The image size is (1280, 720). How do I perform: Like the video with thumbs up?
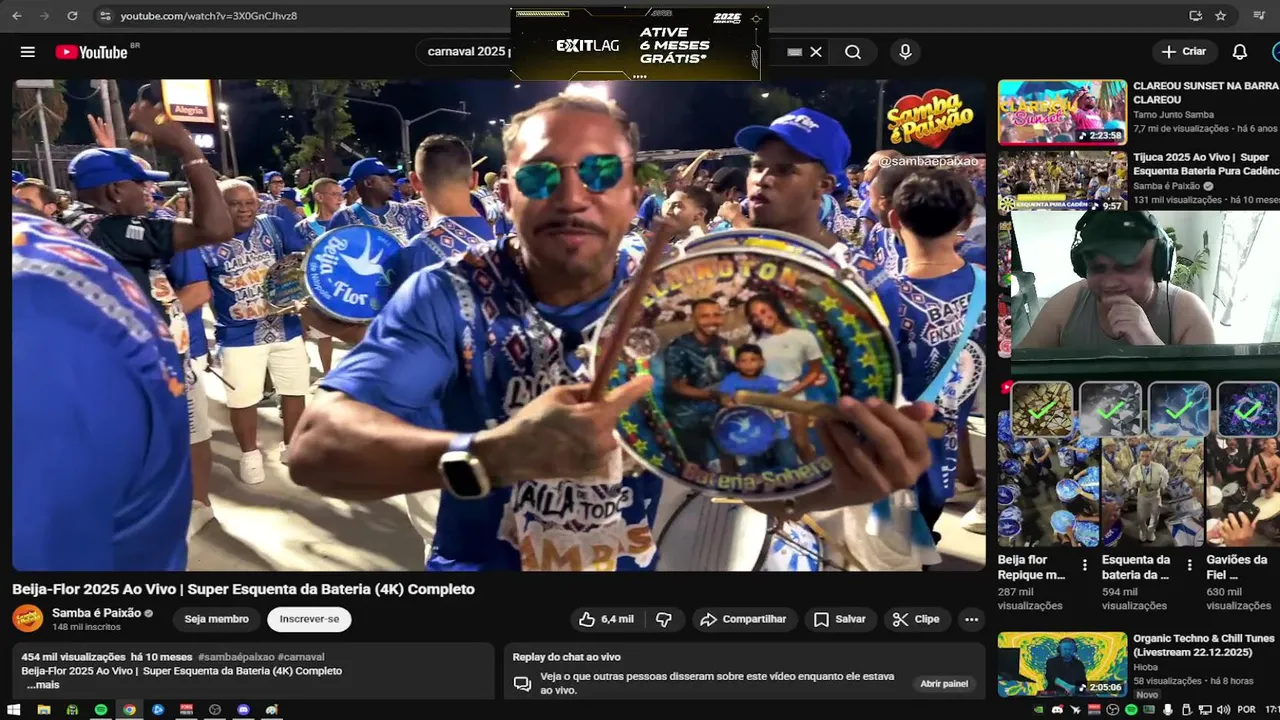(607, 619)
